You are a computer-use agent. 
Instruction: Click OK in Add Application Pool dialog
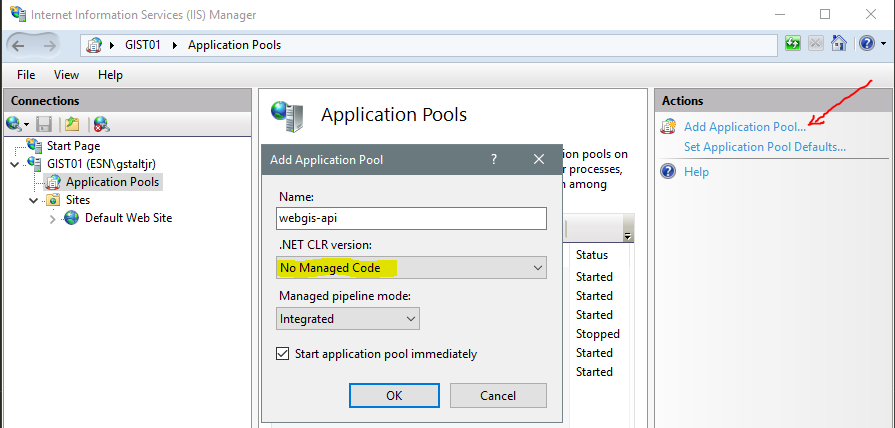click(394, 395)
